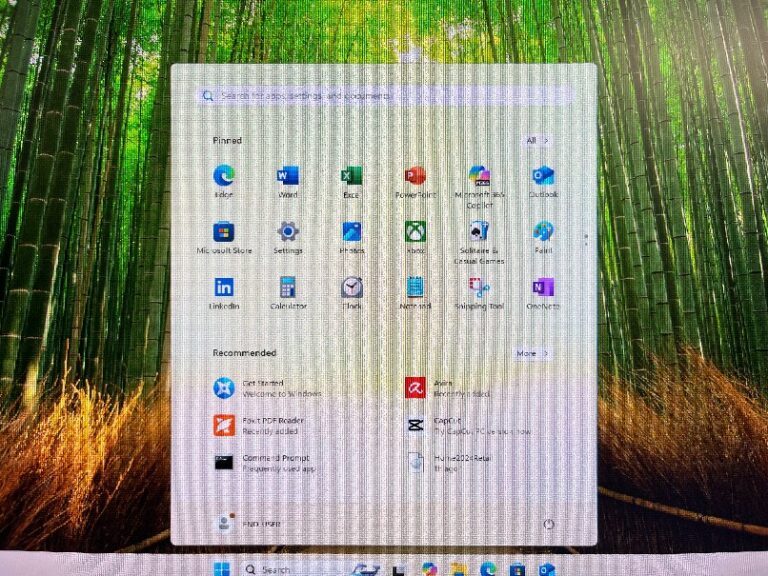Click the Power button in Start menu
This screenshot has height=576, width=768.
tap(549, 524)
